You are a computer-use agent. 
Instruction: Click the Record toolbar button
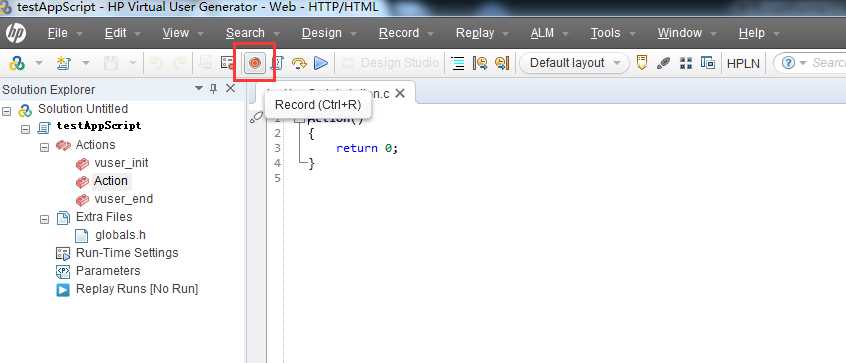pos(255,63)
